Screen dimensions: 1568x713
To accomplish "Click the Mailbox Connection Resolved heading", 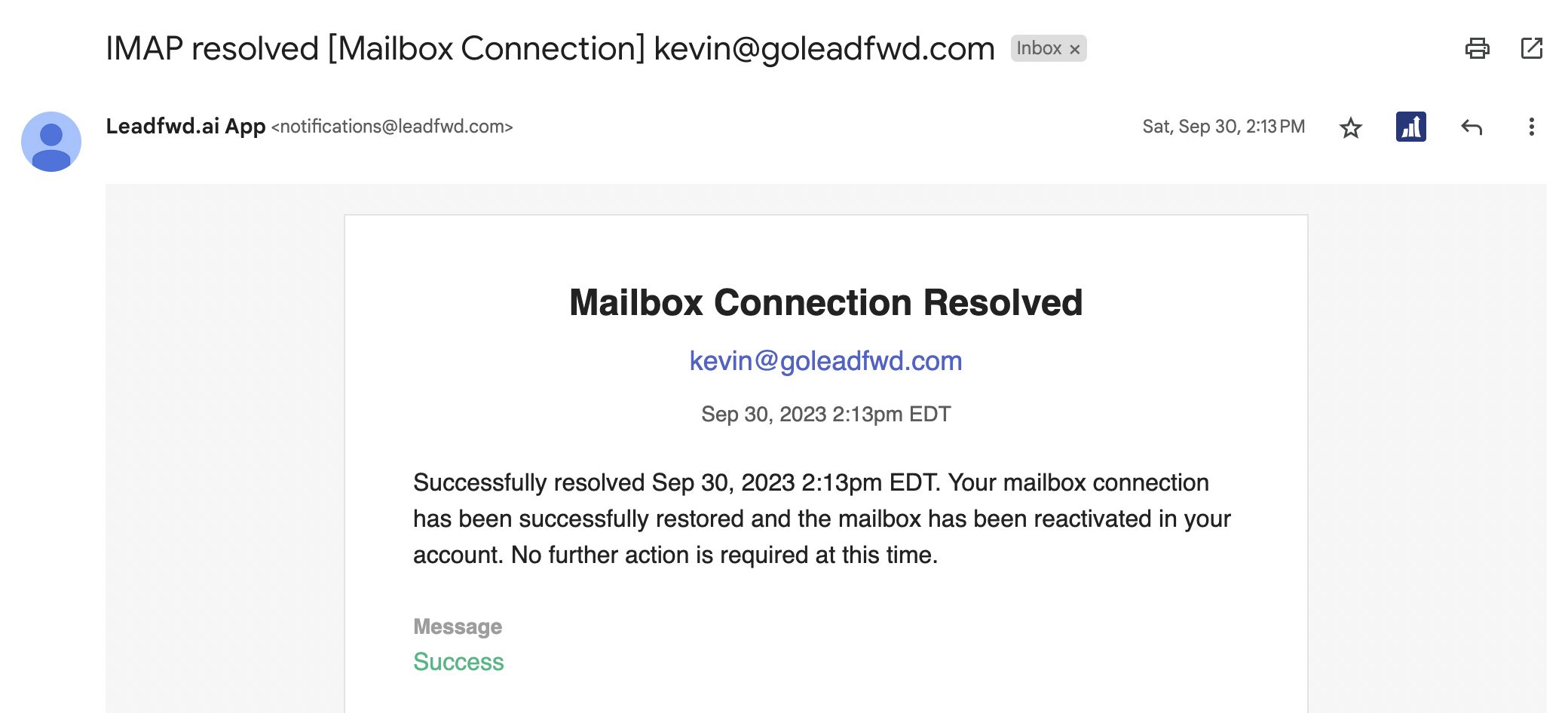I will tap(825, 303).
